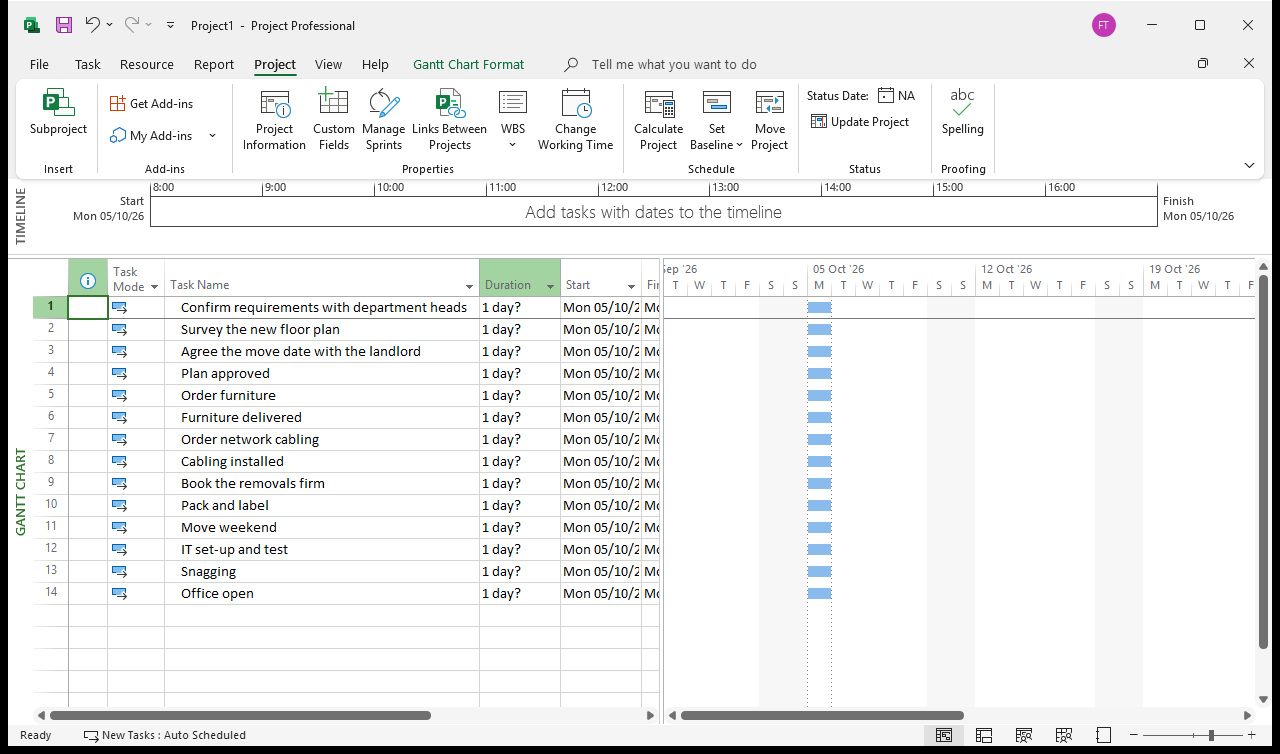Click the vertical scrollbar in Gantt chart

[x=1263, y=460]
